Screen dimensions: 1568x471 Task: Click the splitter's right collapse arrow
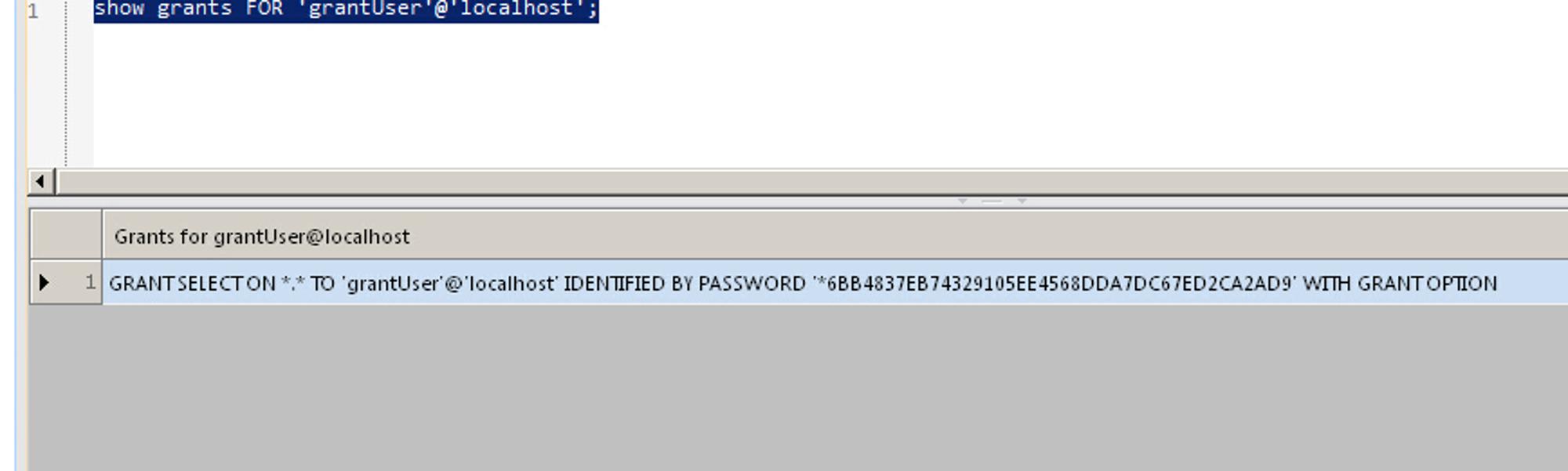(x=1022, y=201)
